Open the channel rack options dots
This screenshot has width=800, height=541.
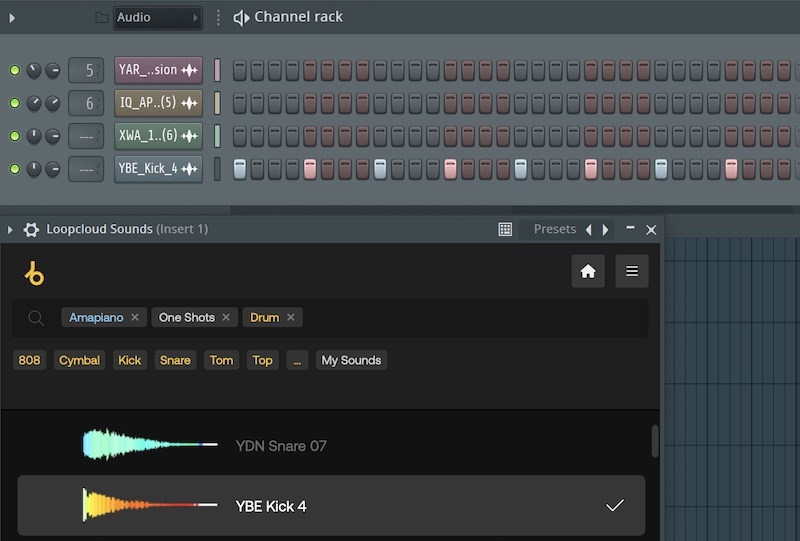218,18
